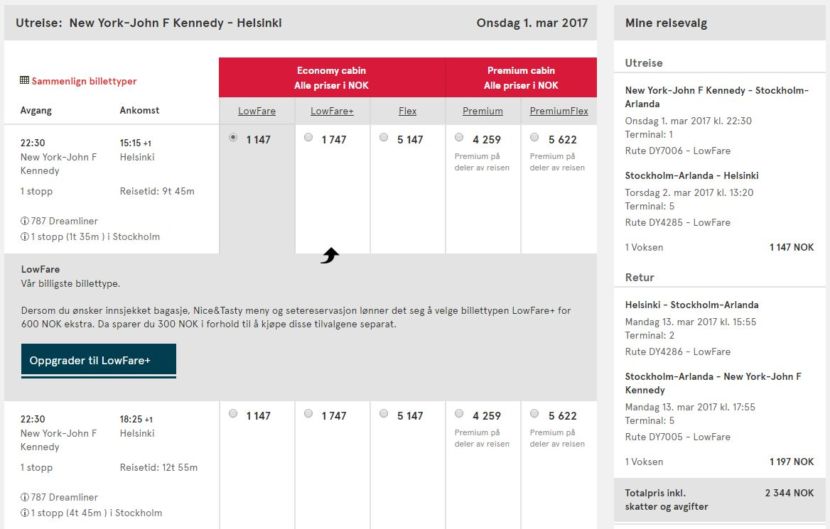Select PremiumFlex 5 622 on 15:15 arrival flight

click(x=535, y=138)
